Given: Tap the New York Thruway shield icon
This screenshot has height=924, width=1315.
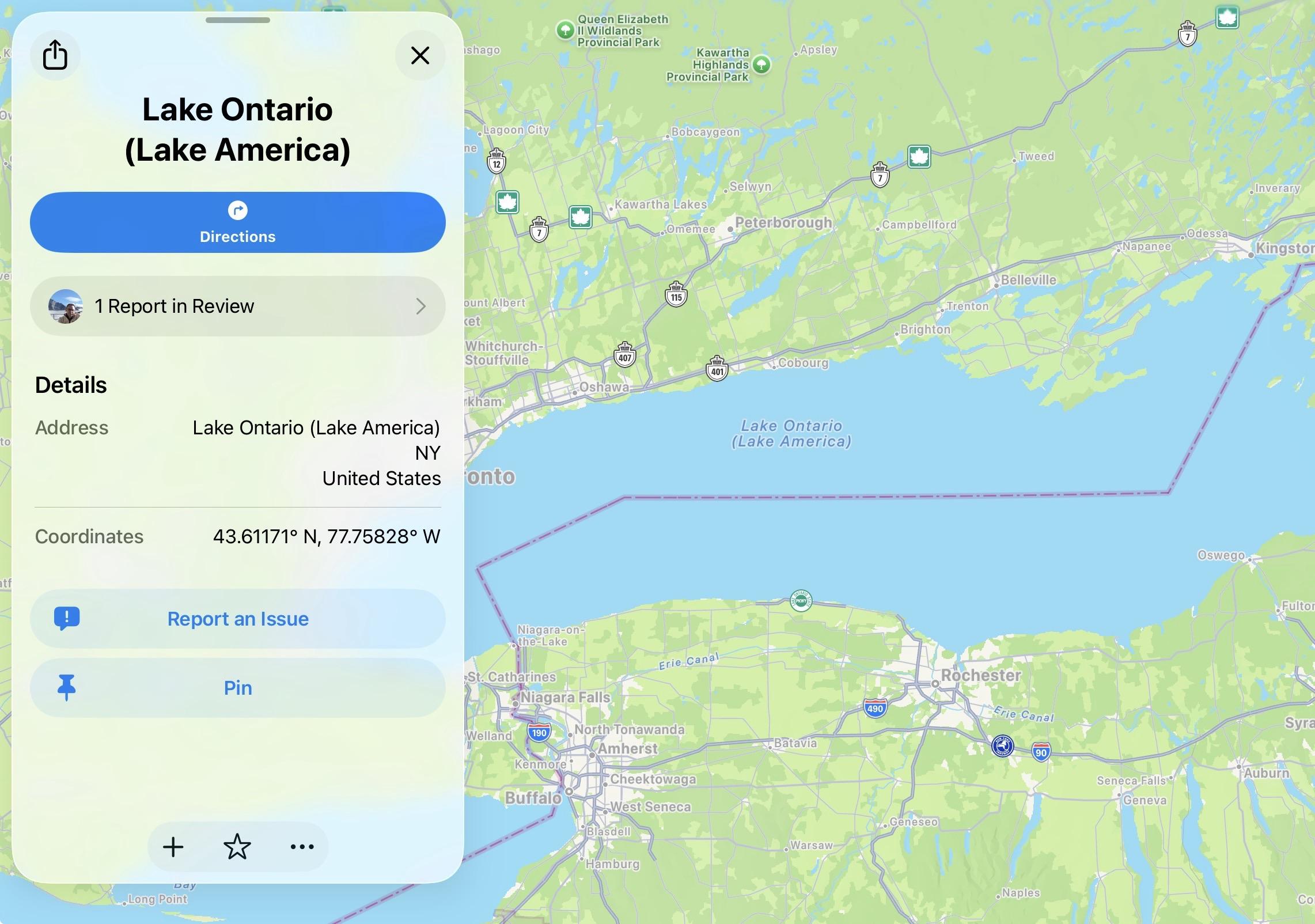Looking at the screenshot, I should click(x=1002, y=746).
